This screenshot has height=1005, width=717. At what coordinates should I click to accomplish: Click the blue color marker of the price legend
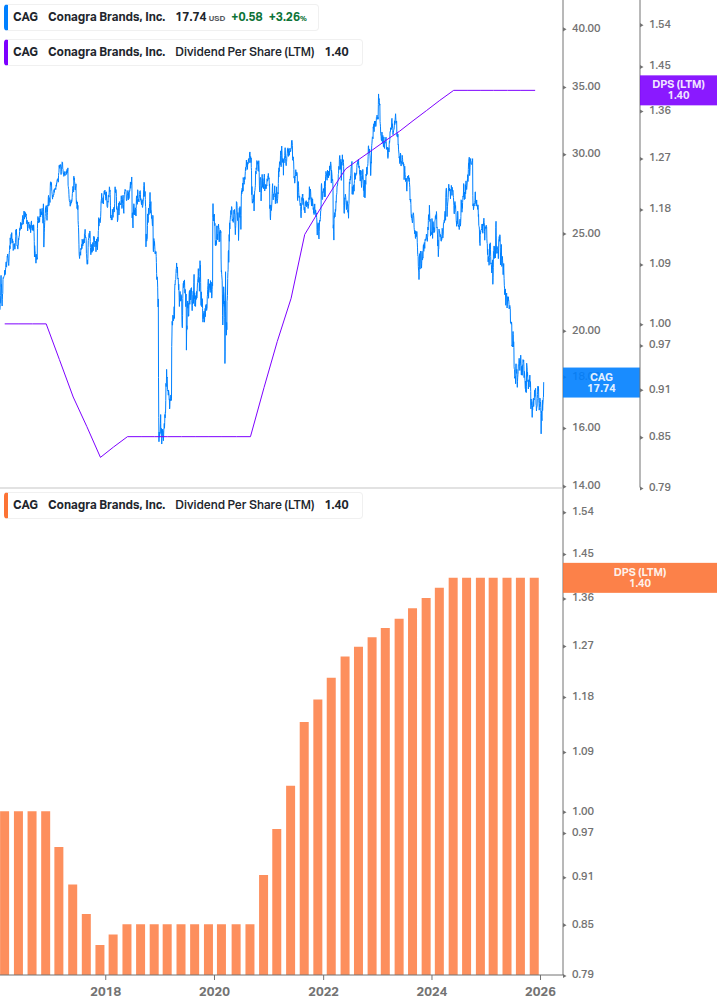(x=6, y=17)
